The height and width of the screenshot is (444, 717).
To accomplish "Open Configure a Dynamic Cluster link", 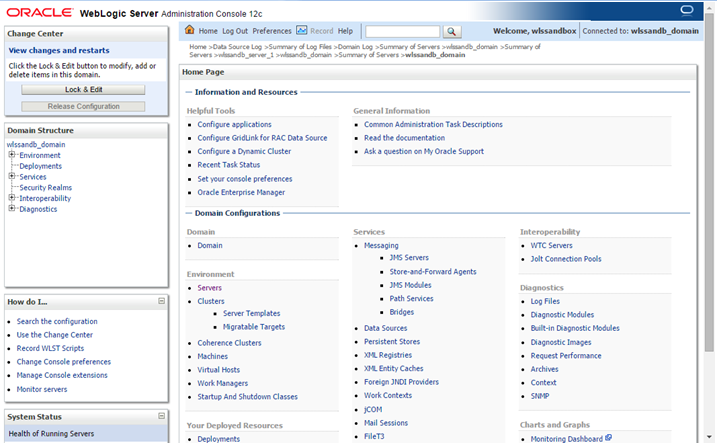I will click(x=244, y=151).
